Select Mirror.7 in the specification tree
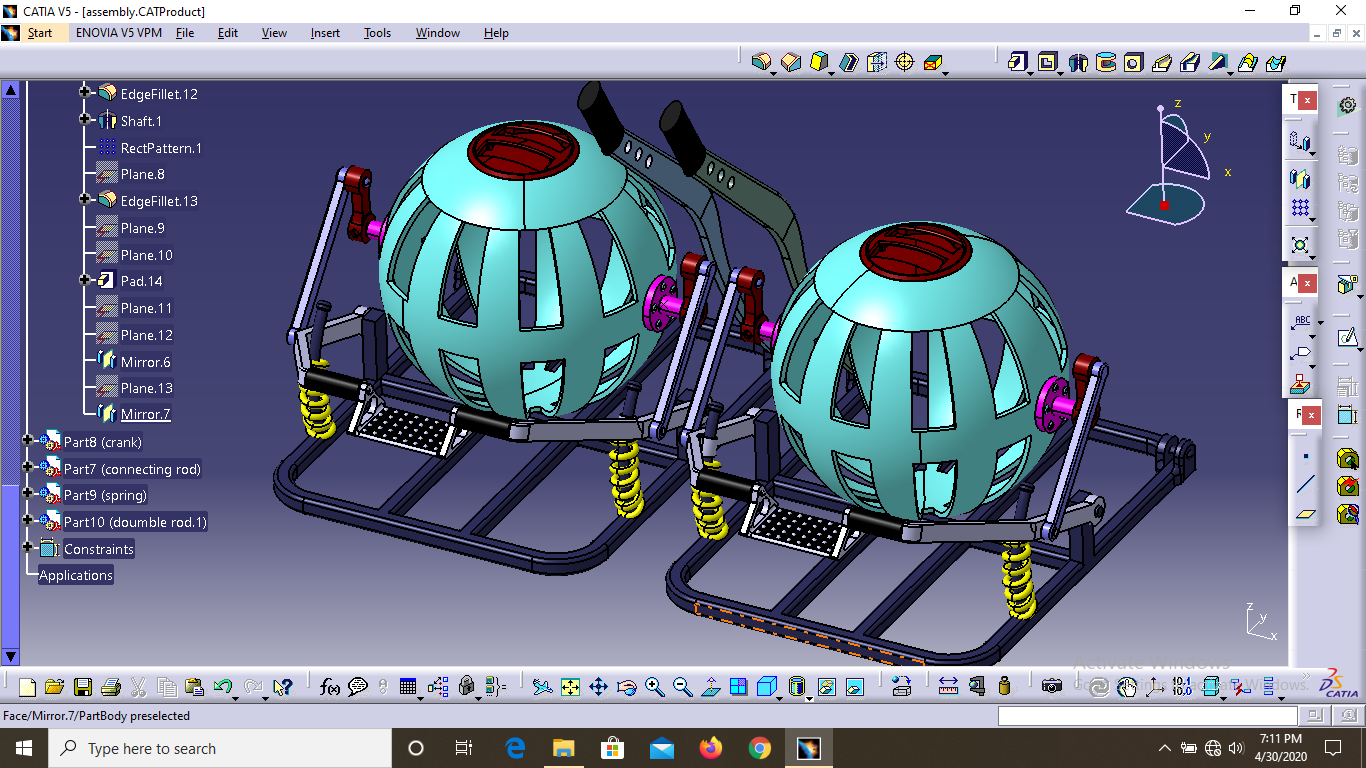The width and height of the screenshot is (1366, 768). [146, 414]
